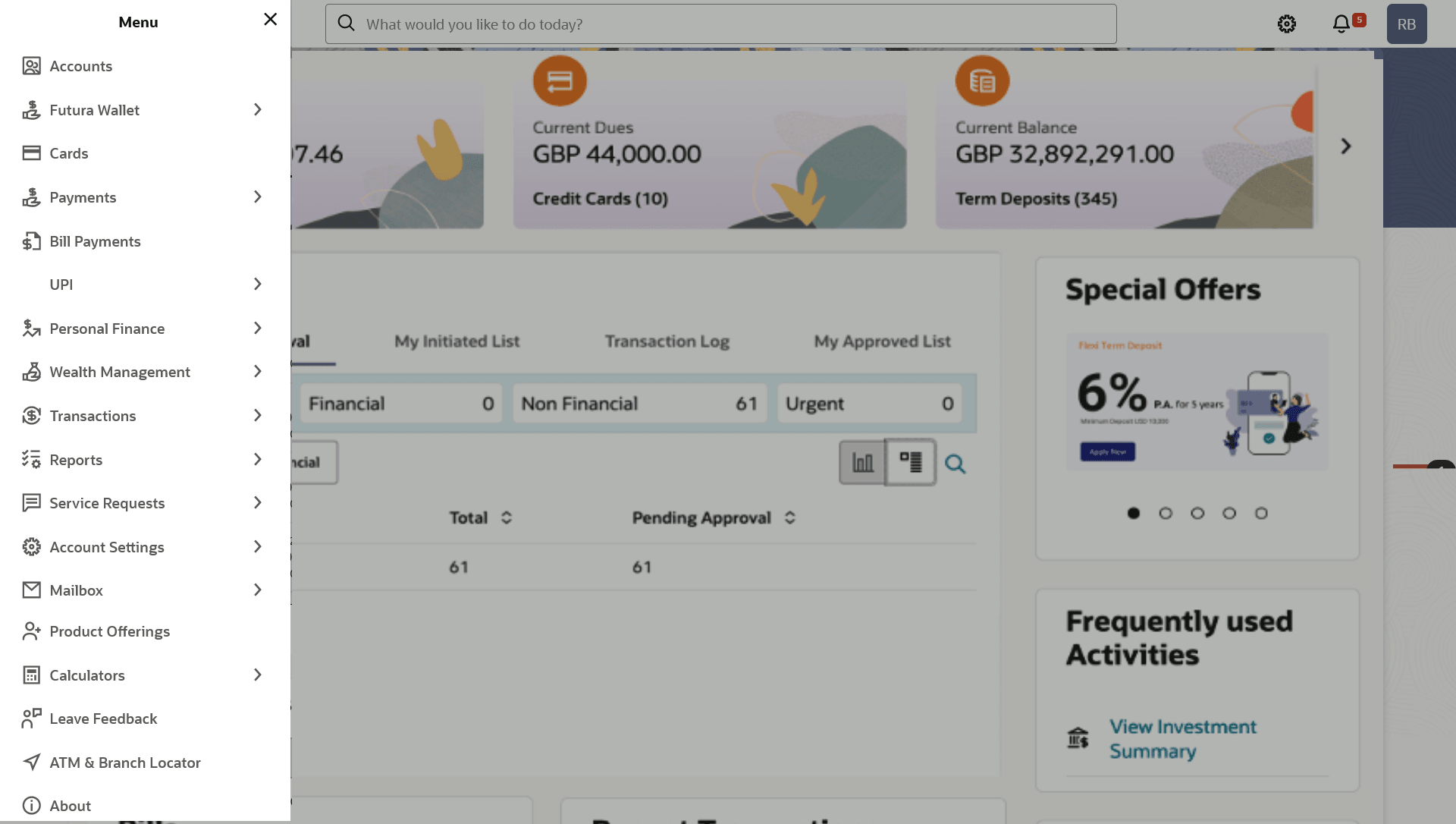Switch to My Initiated List tab
The image size is (1456, 824).
click(x=457, y=341)
